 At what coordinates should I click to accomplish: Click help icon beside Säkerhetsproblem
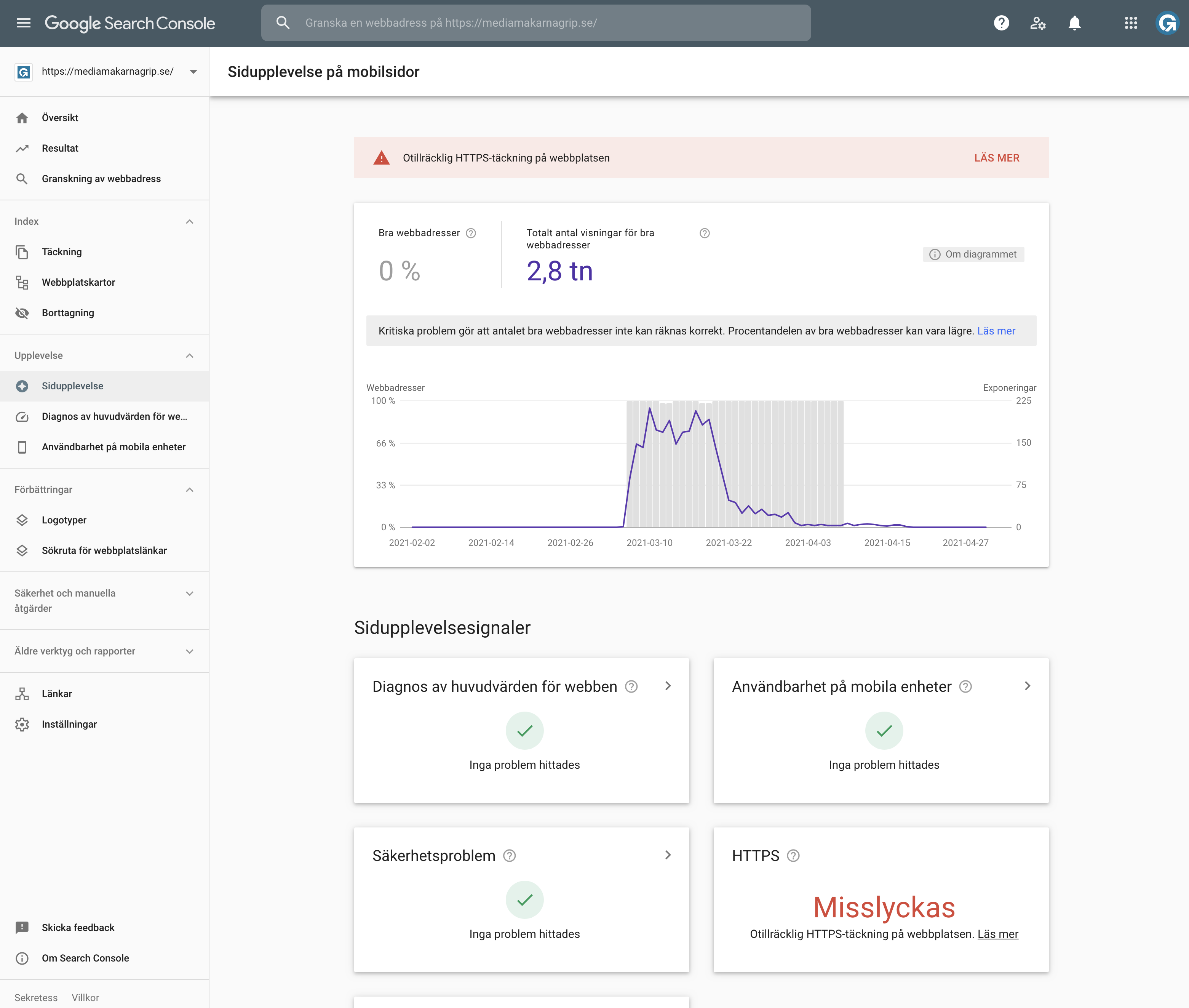(509, 856)
